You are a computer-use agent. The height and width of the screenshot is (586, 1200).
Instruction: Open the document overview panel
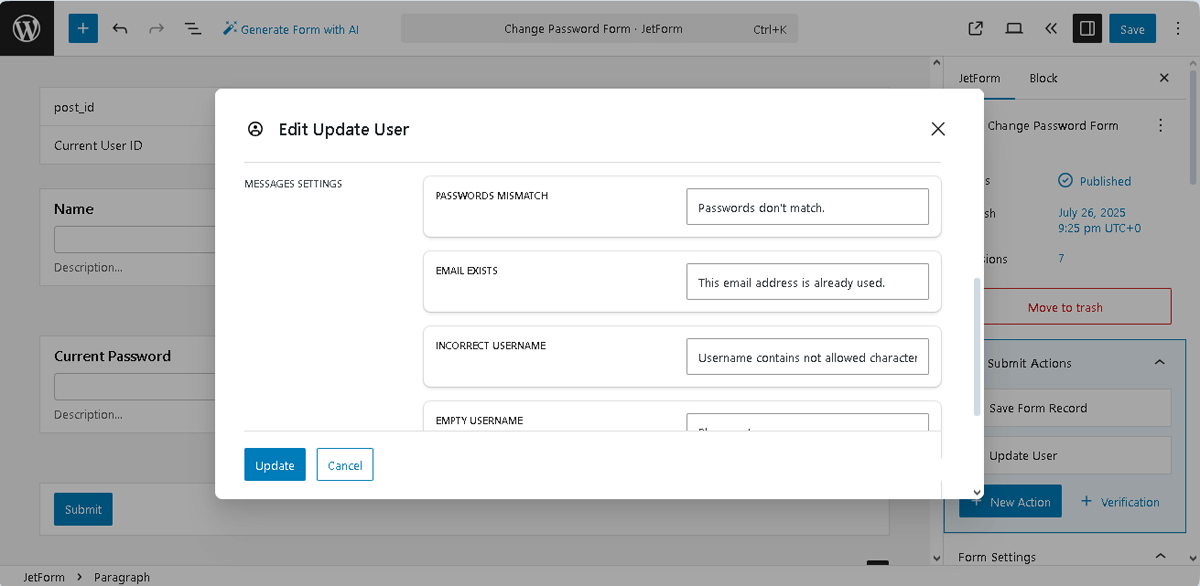click(193, 28)
